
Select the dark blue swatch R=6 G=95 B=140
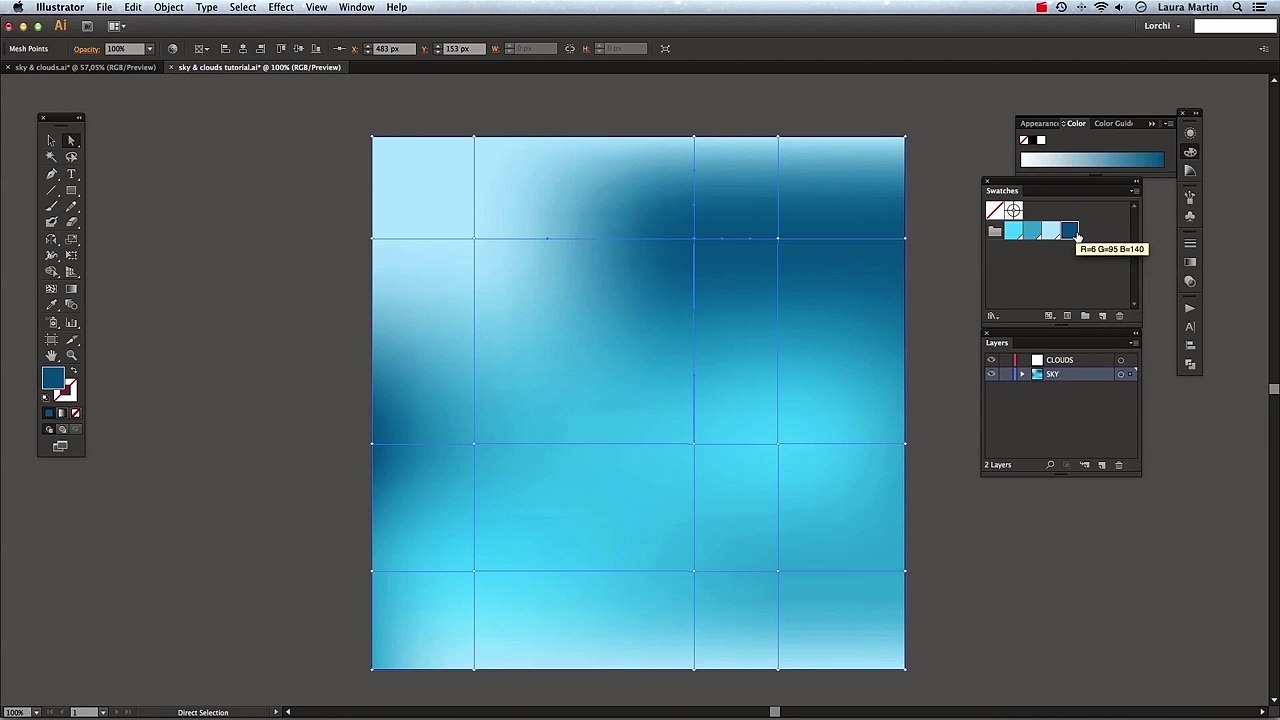pos(1069,231)
